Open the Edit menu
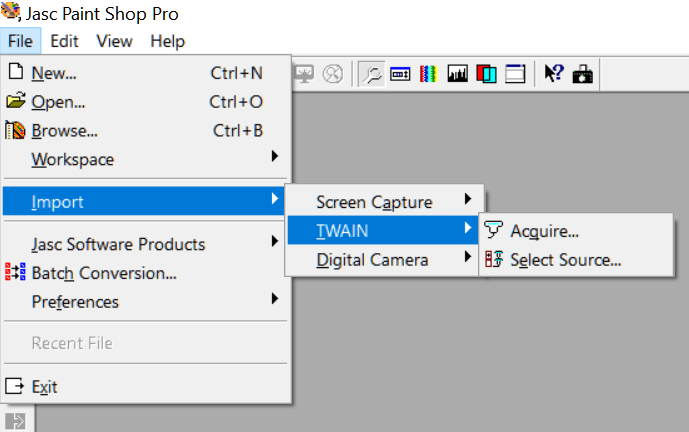Screen dimensions: 689x432 tap(64, 41)
